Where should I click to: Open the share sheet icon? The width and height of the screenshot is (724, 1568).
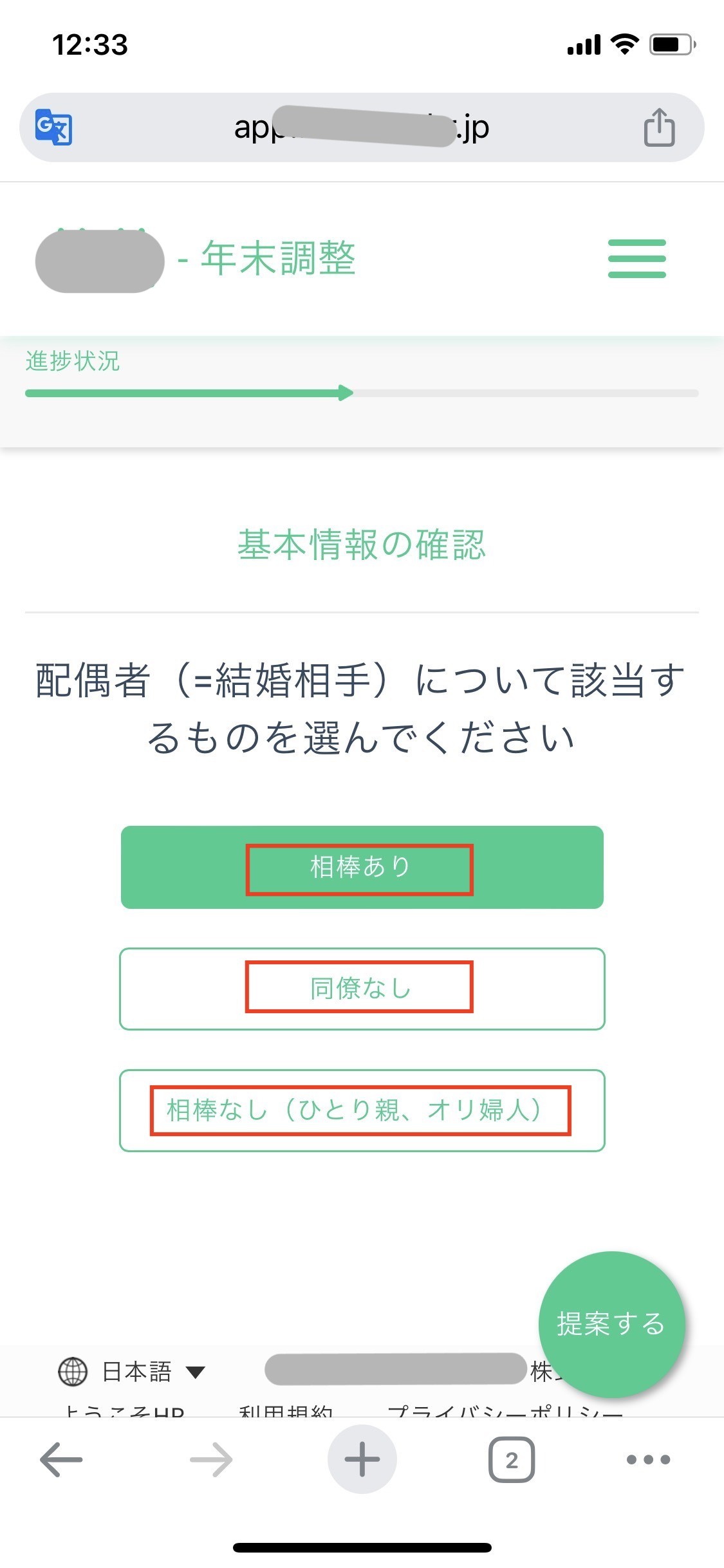(659, 127)
